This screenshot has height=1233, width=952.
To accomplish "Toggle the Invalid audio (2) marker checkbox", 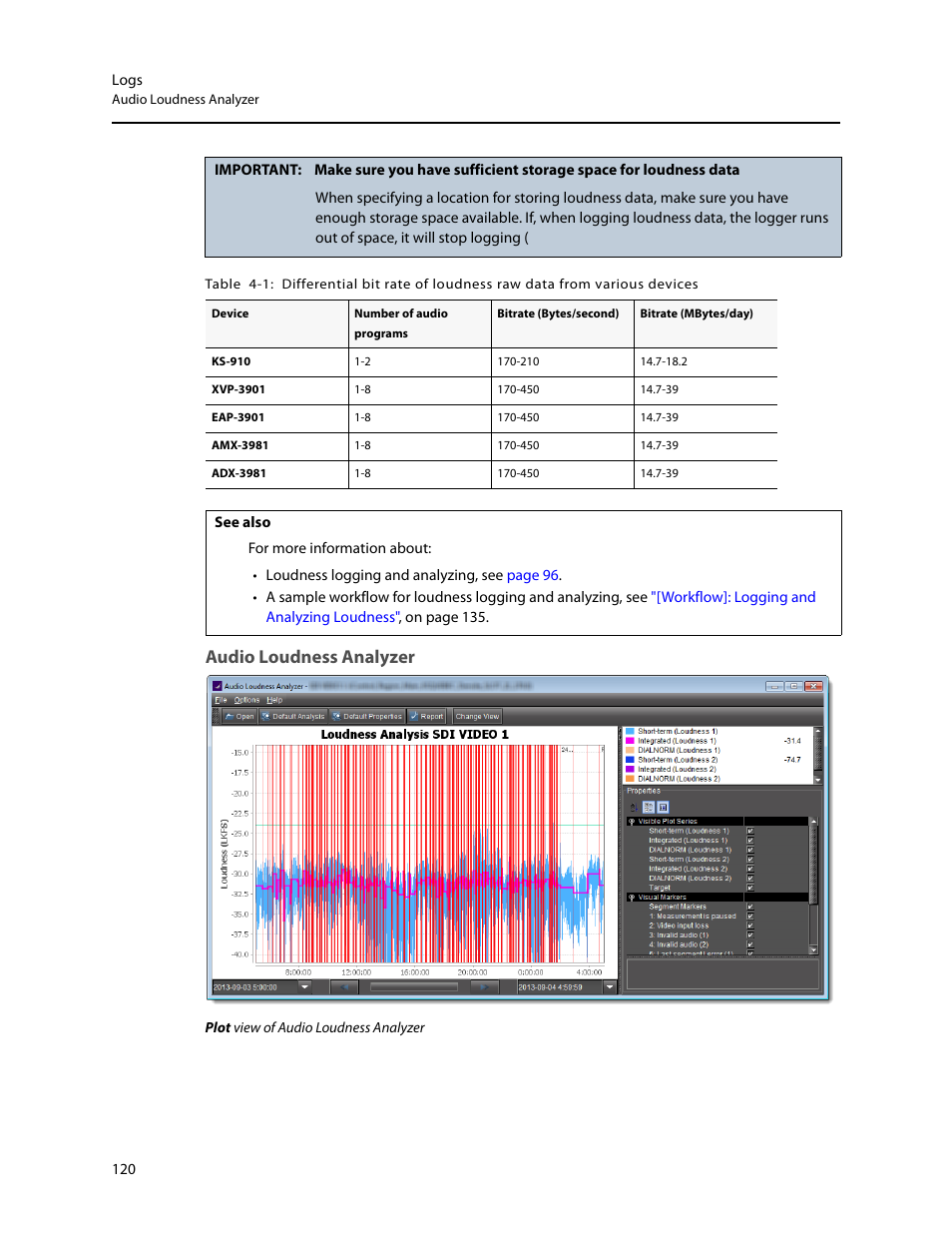I will (750, 944).
